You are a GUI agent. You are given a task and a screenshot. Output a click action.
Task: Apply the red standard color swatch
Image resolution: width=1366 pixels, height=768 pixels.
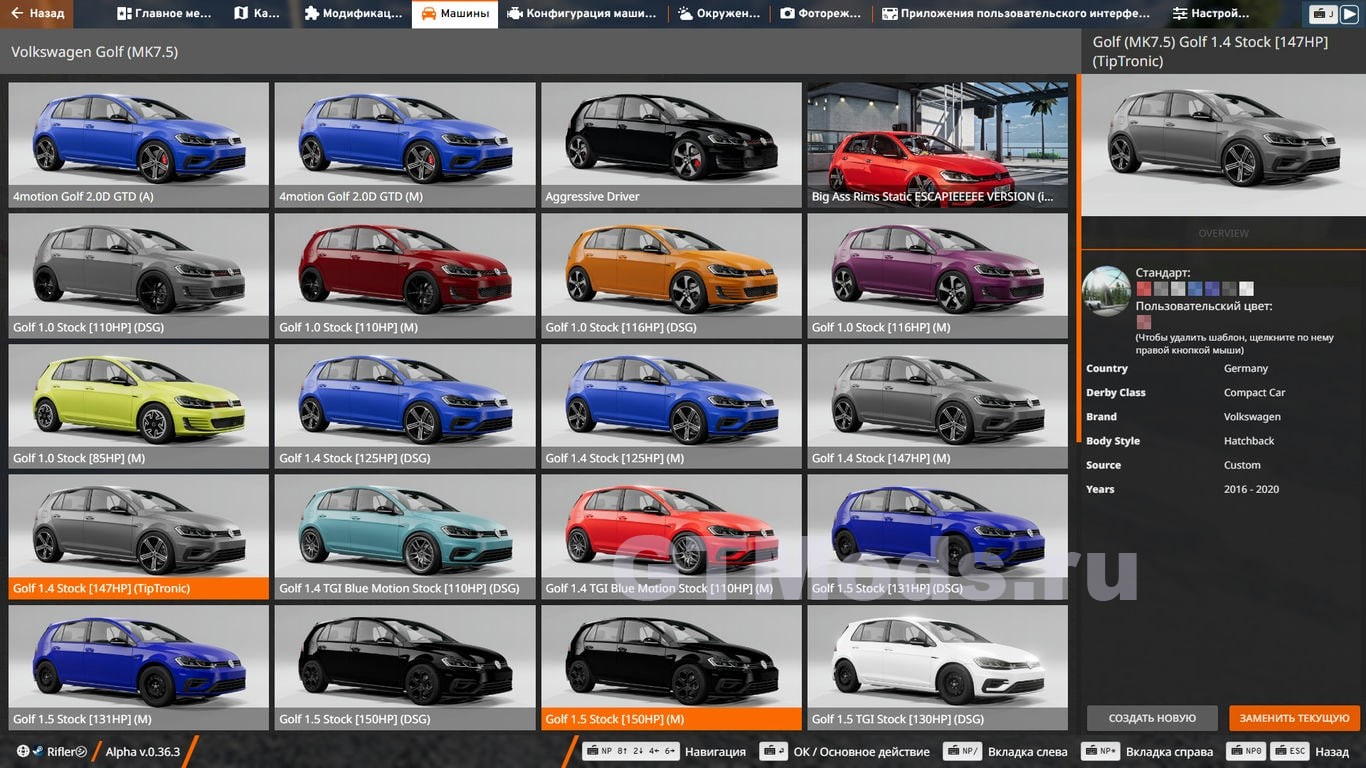pyautogui.click(x=1143, y=289)
